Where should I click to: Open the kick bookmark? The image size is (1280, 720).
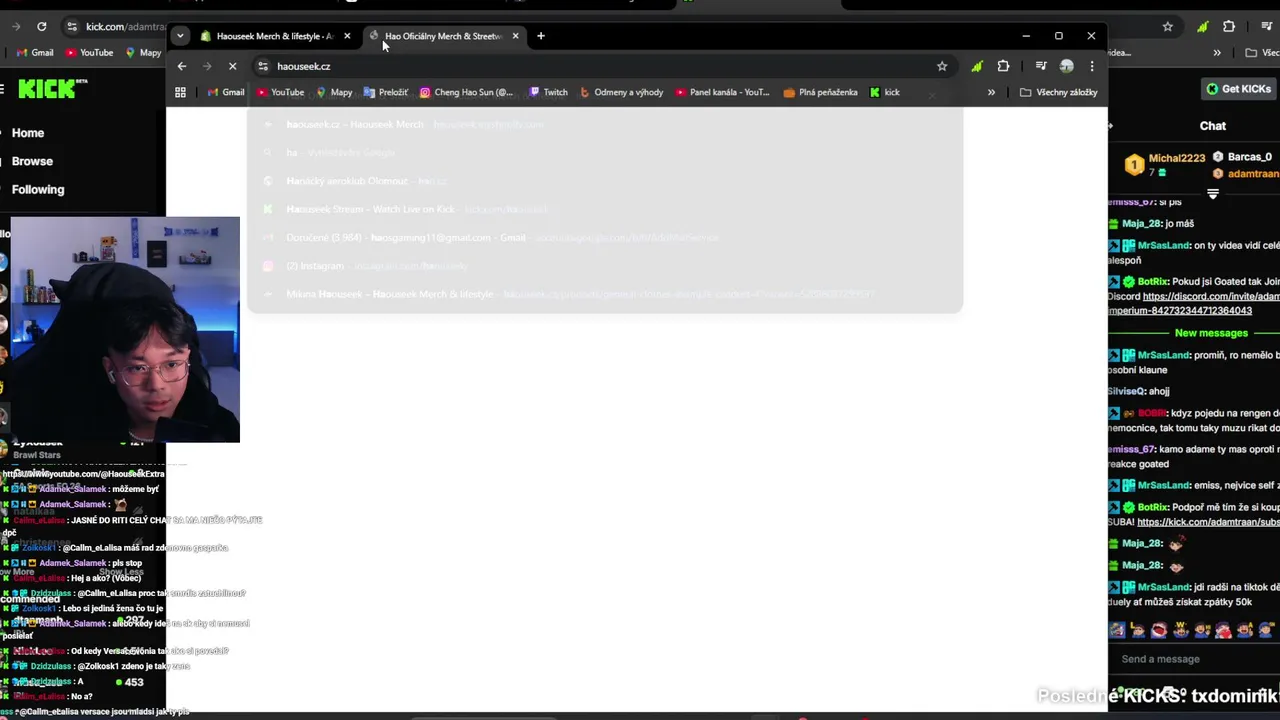click(885, 92)
